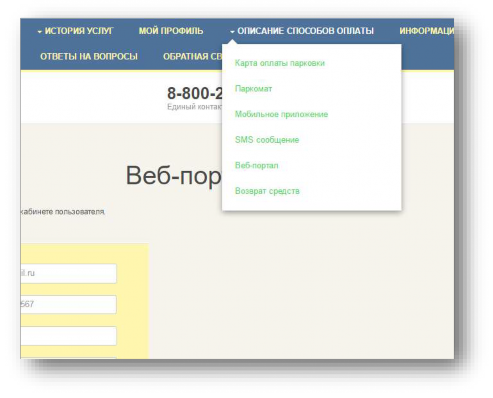Collapse the ОПИСАНИЕ СПОСОБОВ ОПЛАТЫ dropdown
The image size is (493, 398).
click(x=302, y=31)
